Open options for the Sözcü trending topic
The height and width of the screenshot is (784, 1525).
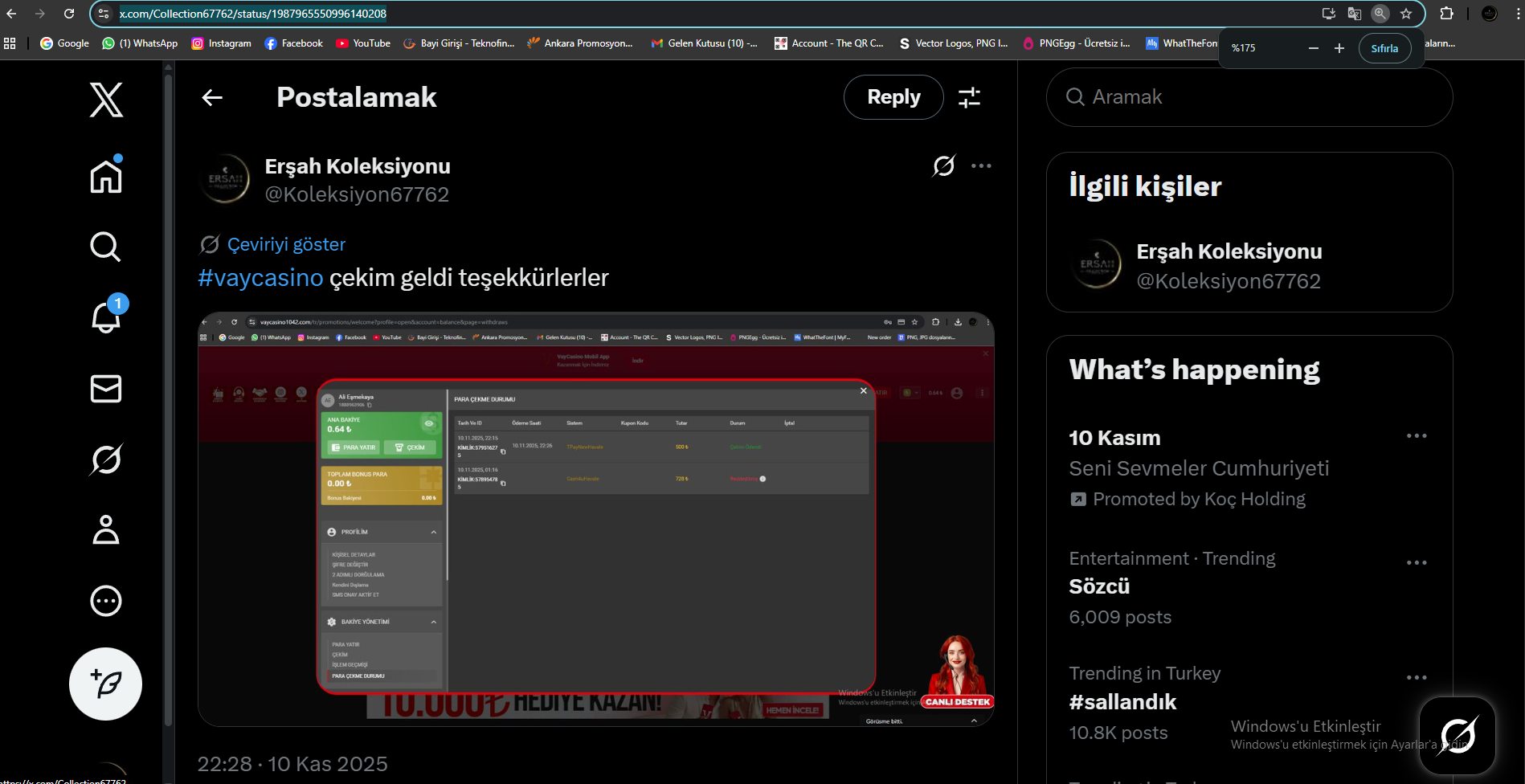coord(1417,562)
